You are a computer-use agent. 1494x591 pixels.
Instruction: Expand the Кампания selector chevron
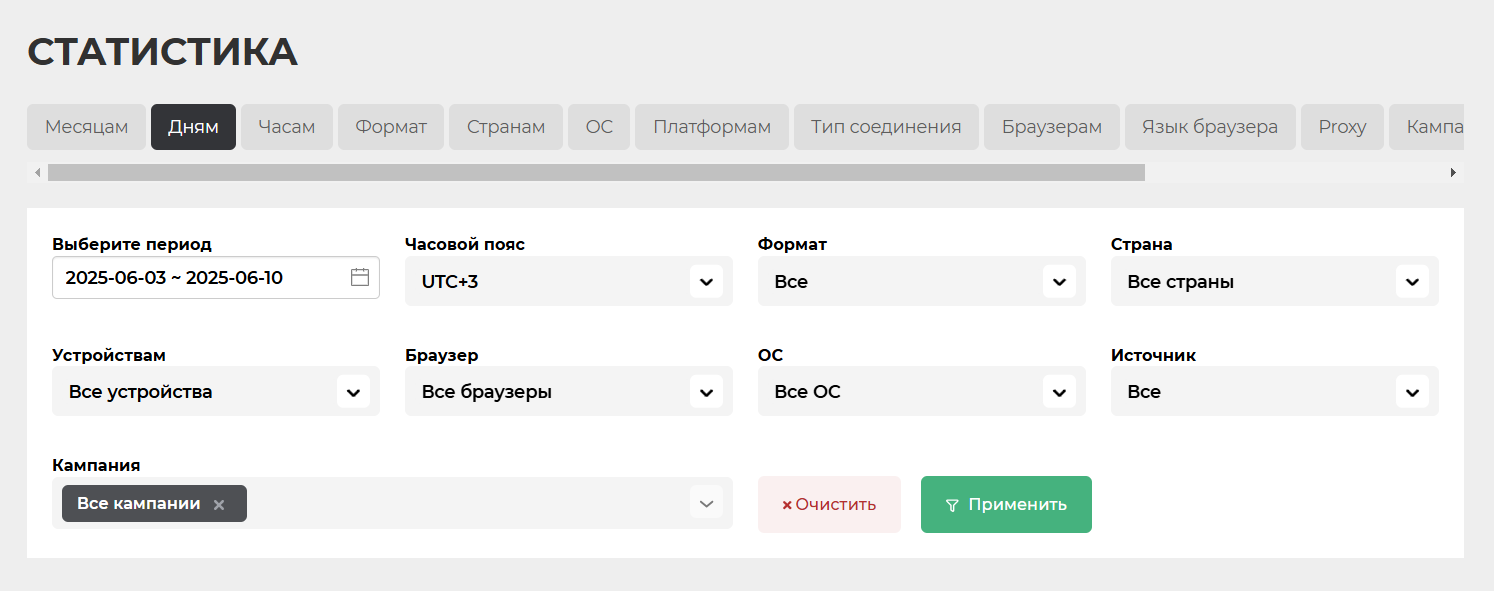706,503
